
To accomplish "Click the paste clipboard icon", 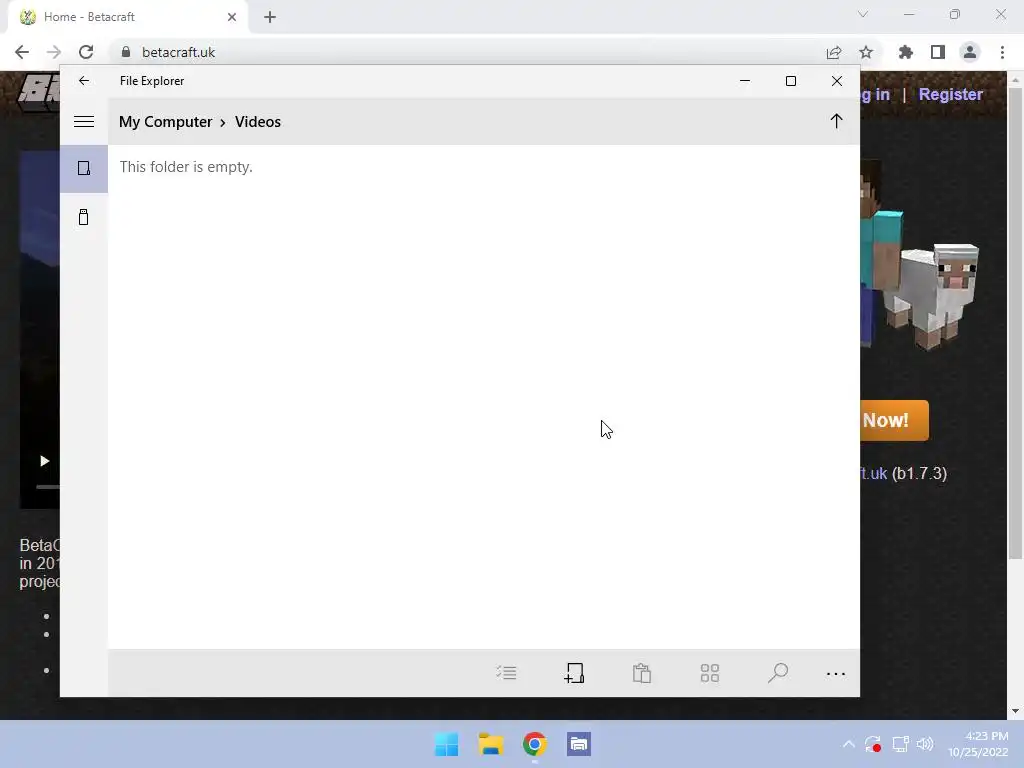I will tap(642, 673).
